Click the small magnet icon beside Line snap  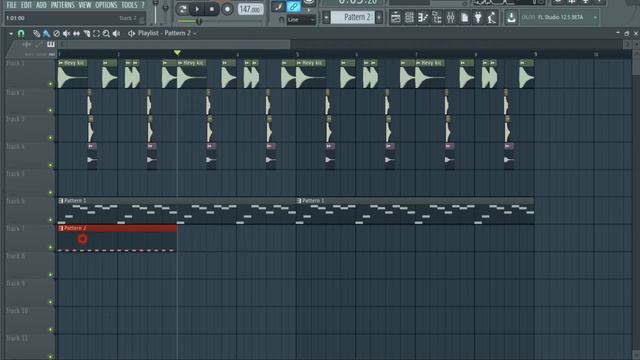point(281,20)
